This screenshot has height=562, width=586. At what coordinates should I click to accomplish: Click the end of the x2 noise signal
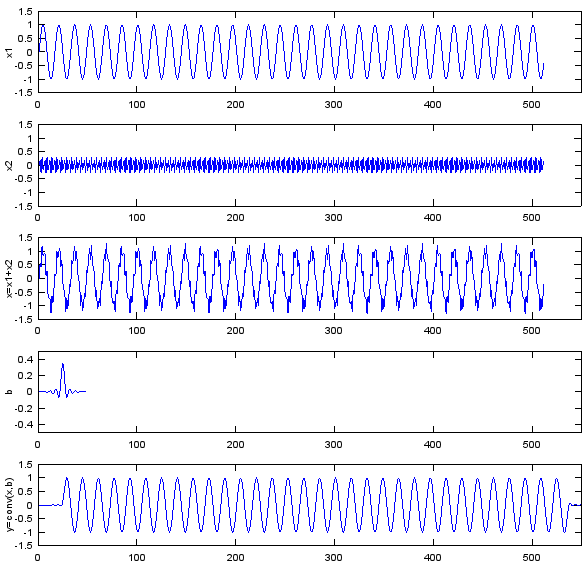[543, 163]
